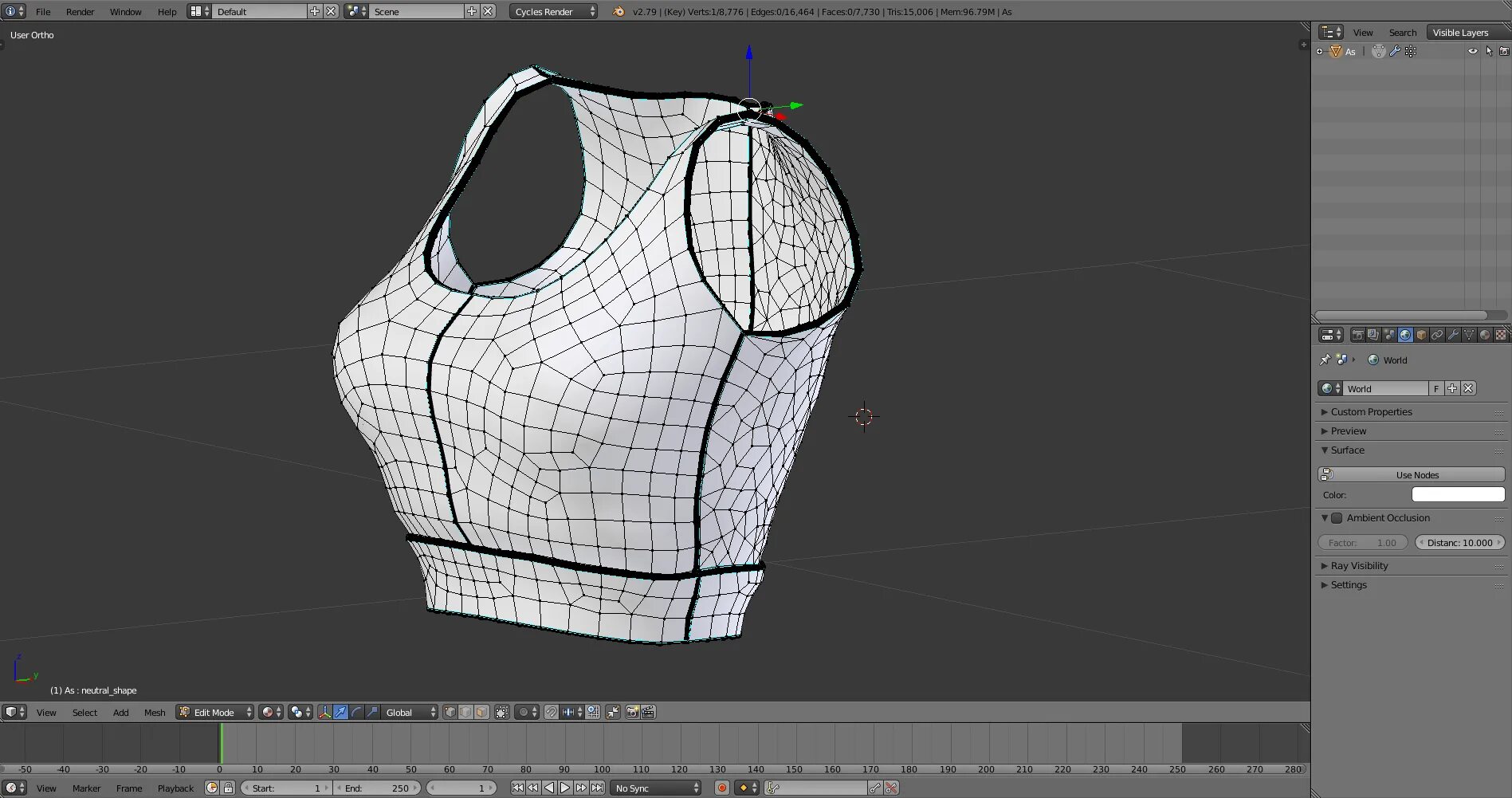Screen dimensions: 1512x798
Task: Toggle renderability of As object
Action: click(1504, 51)
